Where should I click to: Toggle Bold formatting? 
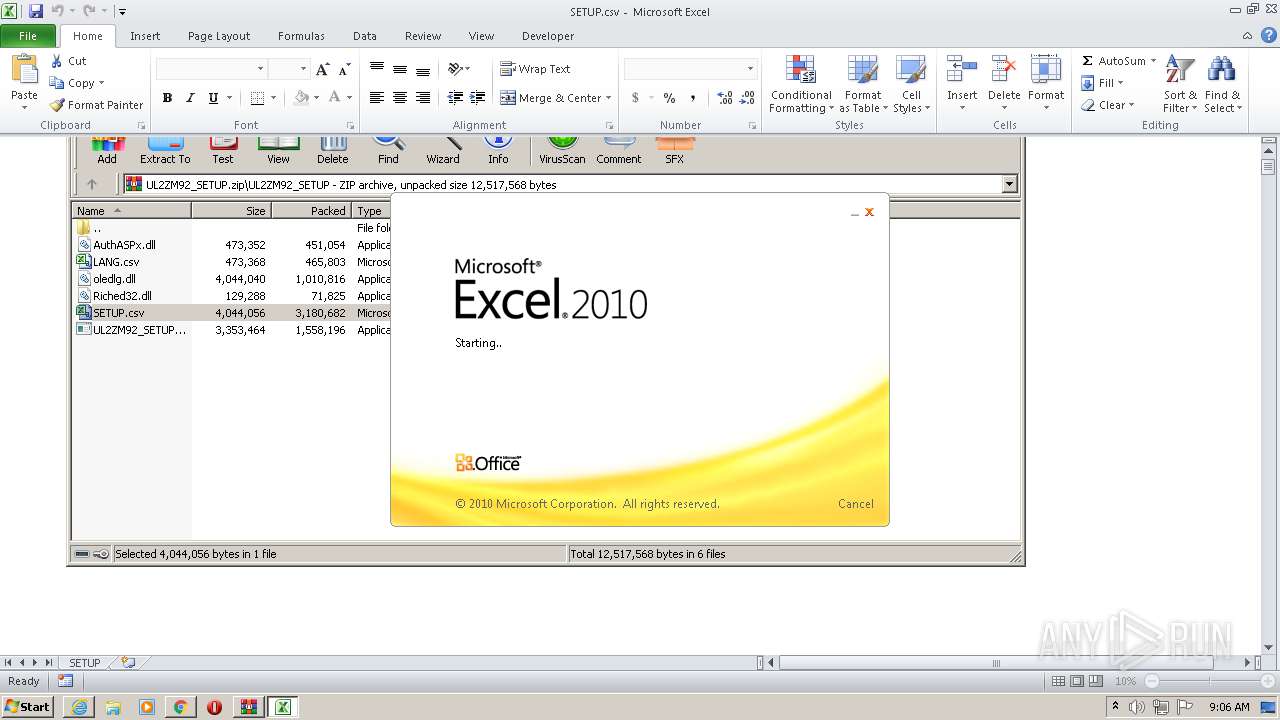coord(167,98)
